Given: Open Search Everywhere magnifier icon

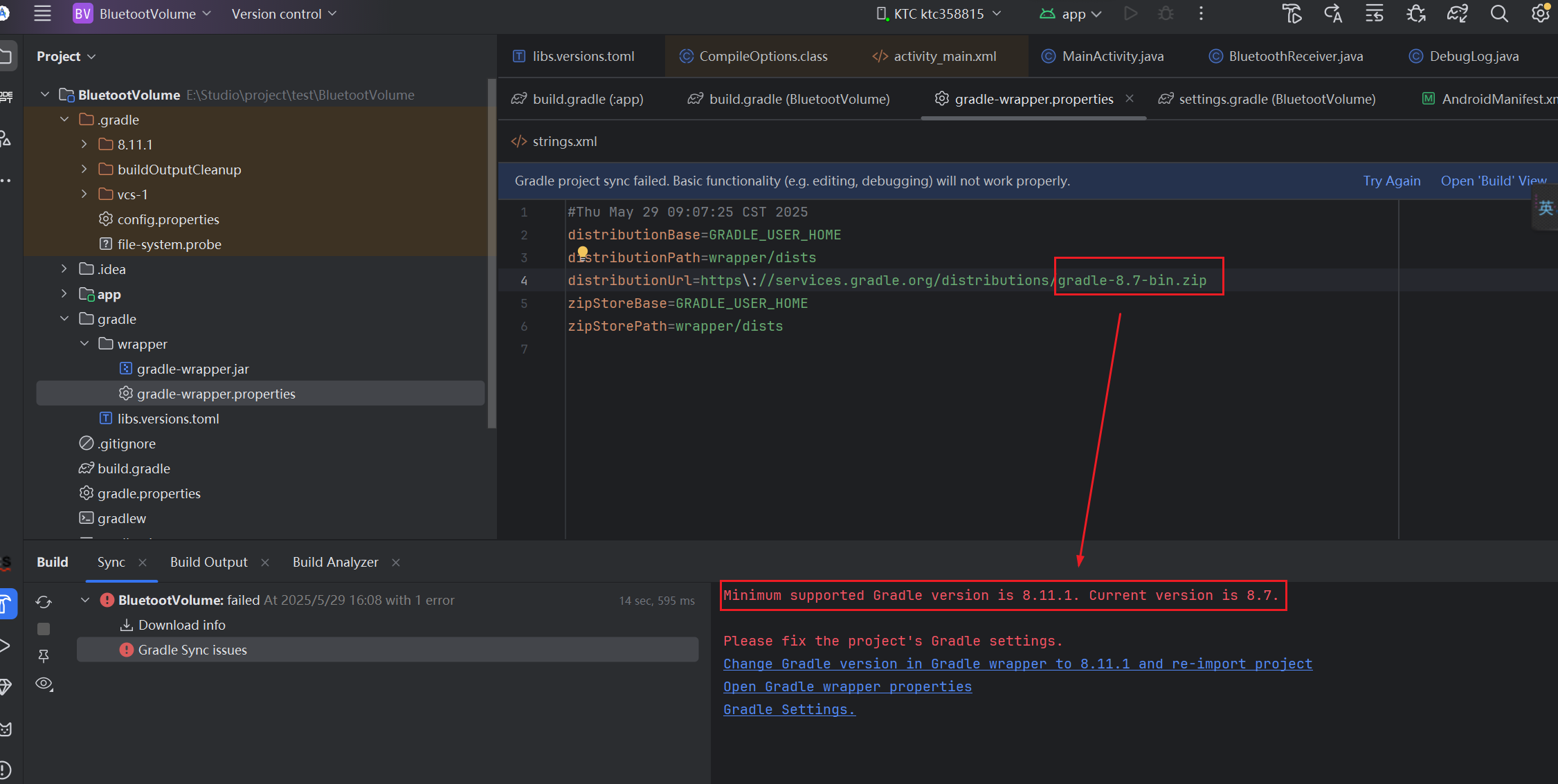Looking at the screenshot, I should (x=1499, y=14).
